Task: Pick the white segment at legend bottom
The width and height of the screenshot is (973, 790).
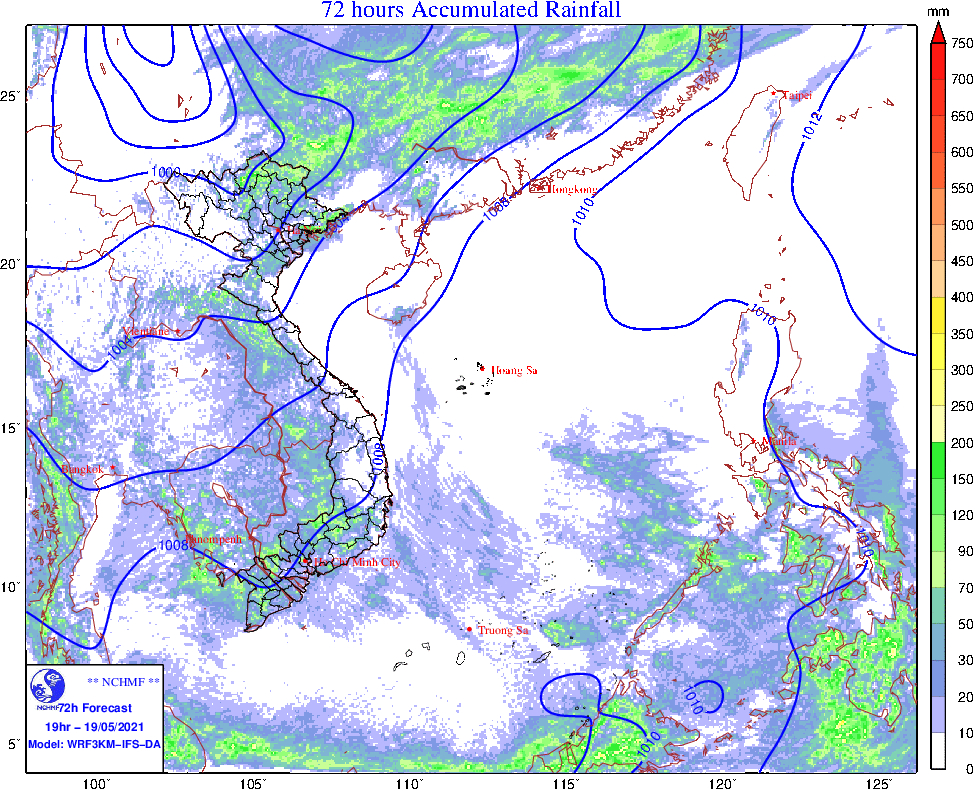Action: (x=938, y=750)
